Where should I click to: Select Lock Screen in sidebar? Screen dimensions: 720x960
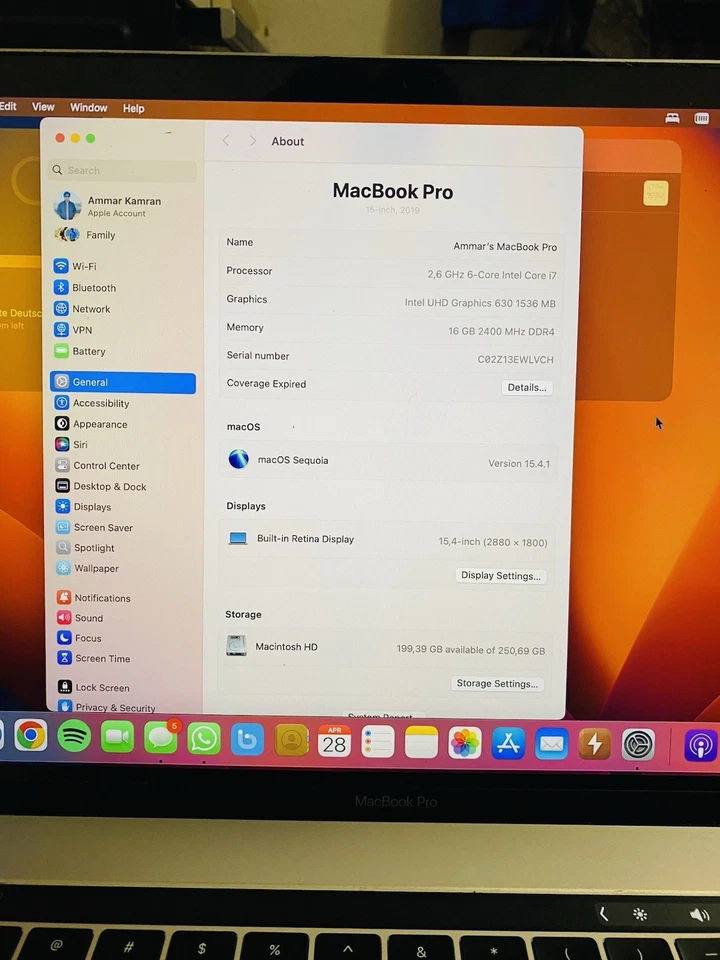click(94, 687)
